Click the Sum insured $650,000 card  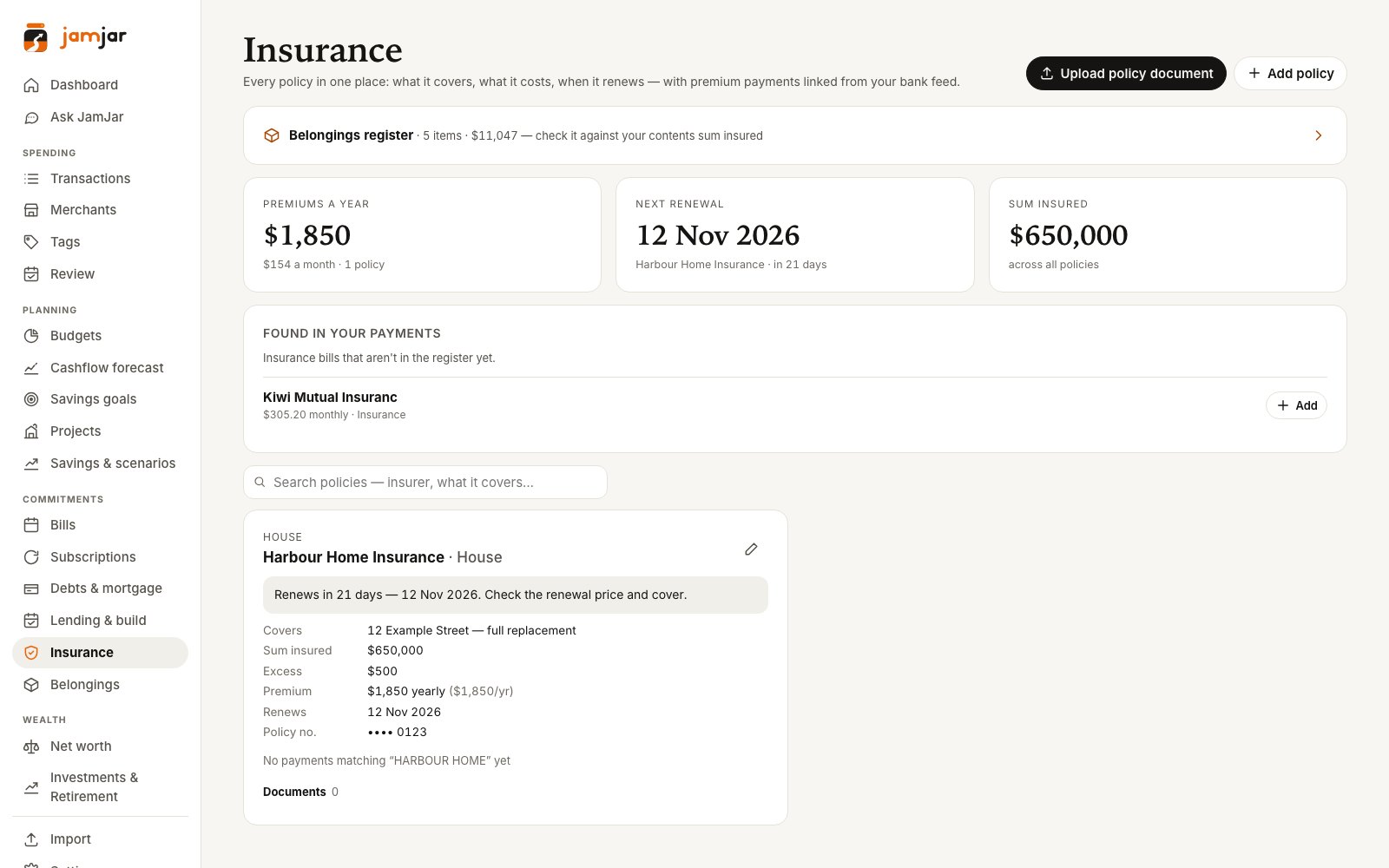[x=1168, y=235]
